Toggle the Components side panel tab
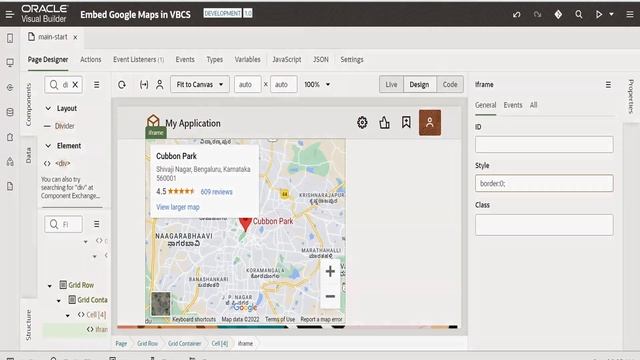This screenshot has height=360, width=640. click(x=28, y=104)
